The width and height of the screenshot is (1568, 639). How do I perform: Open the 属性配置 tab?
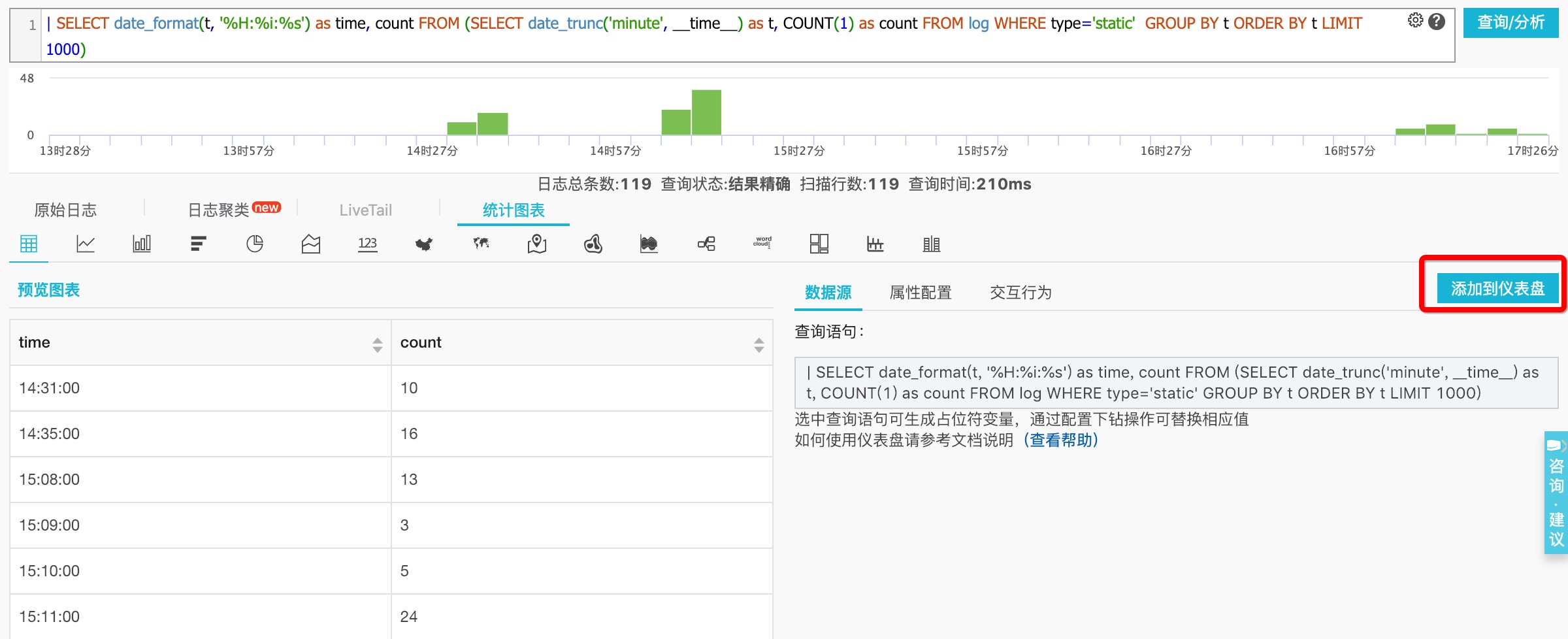tap(921, 292)
